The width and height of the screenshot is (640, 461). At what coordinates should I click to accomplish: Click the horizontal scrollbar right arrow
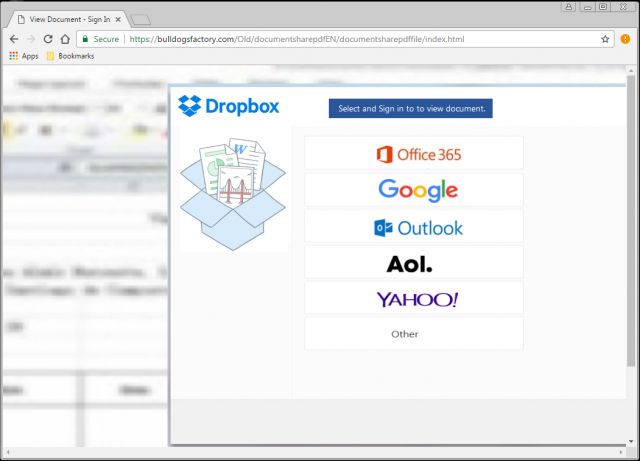click(x=621, y=452)
